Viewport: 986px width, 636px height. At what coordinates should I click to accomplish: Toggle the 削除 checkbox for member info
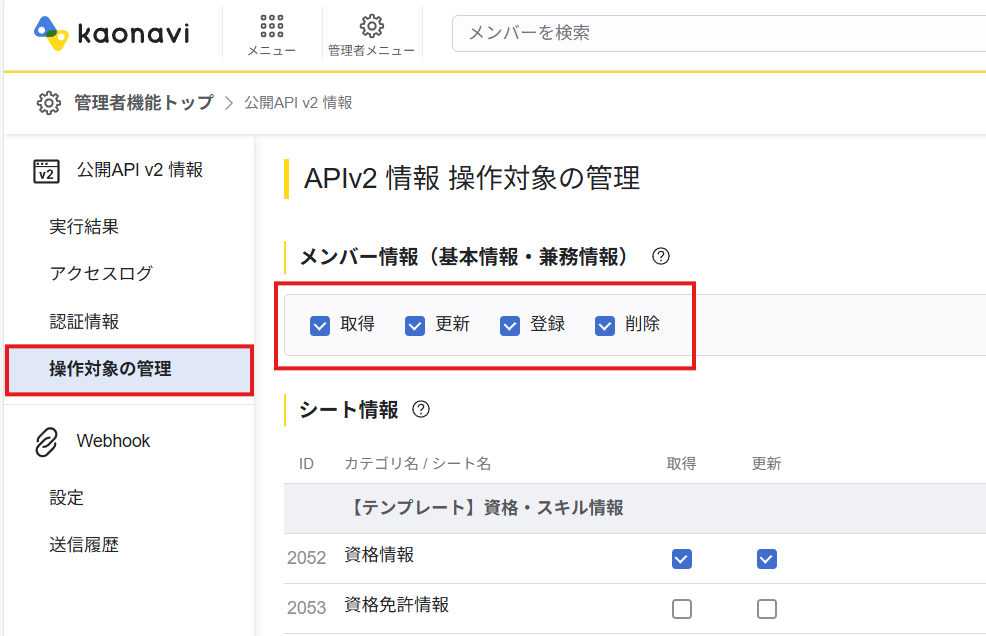click(605, 325)
